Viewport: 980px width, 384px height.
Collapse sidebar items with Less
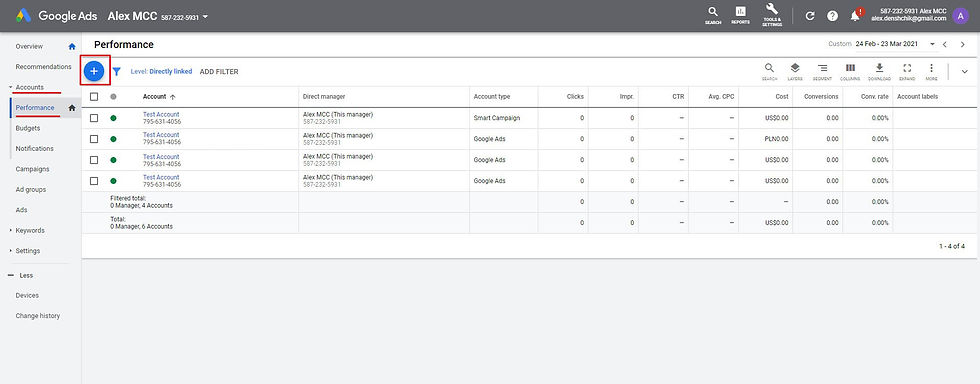click(21, 275)
